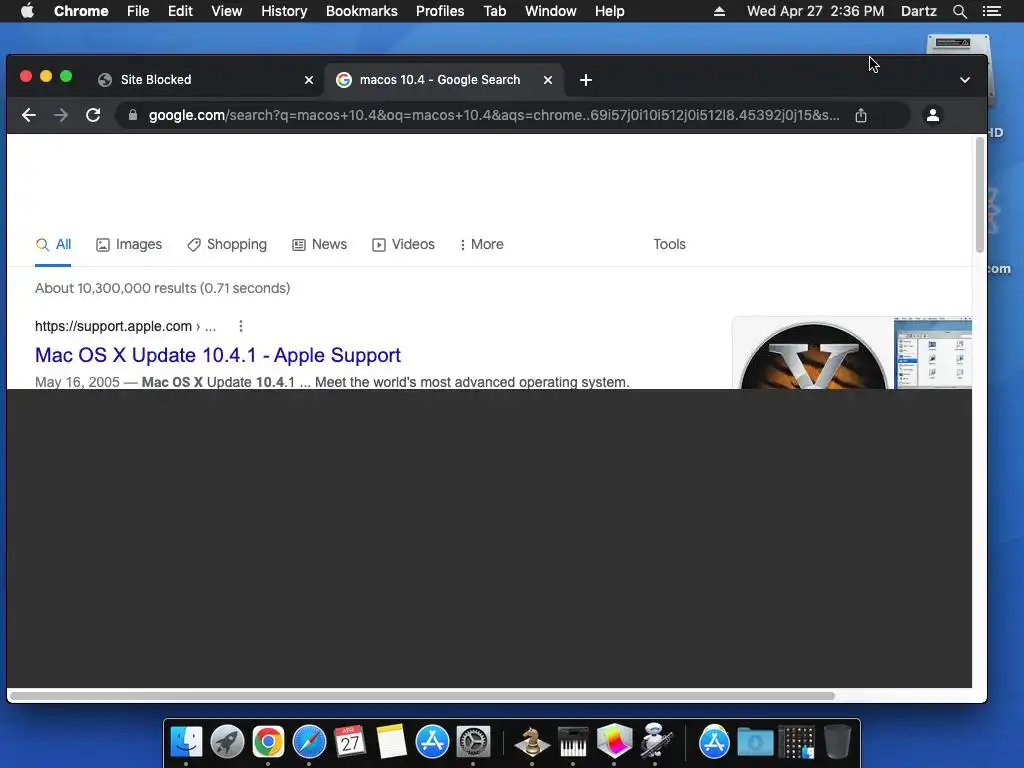Viewport: 1024px width, 768px height.
Task: Open the three-dot menu beside support.apple.com
Action: [x=241, y=327]
